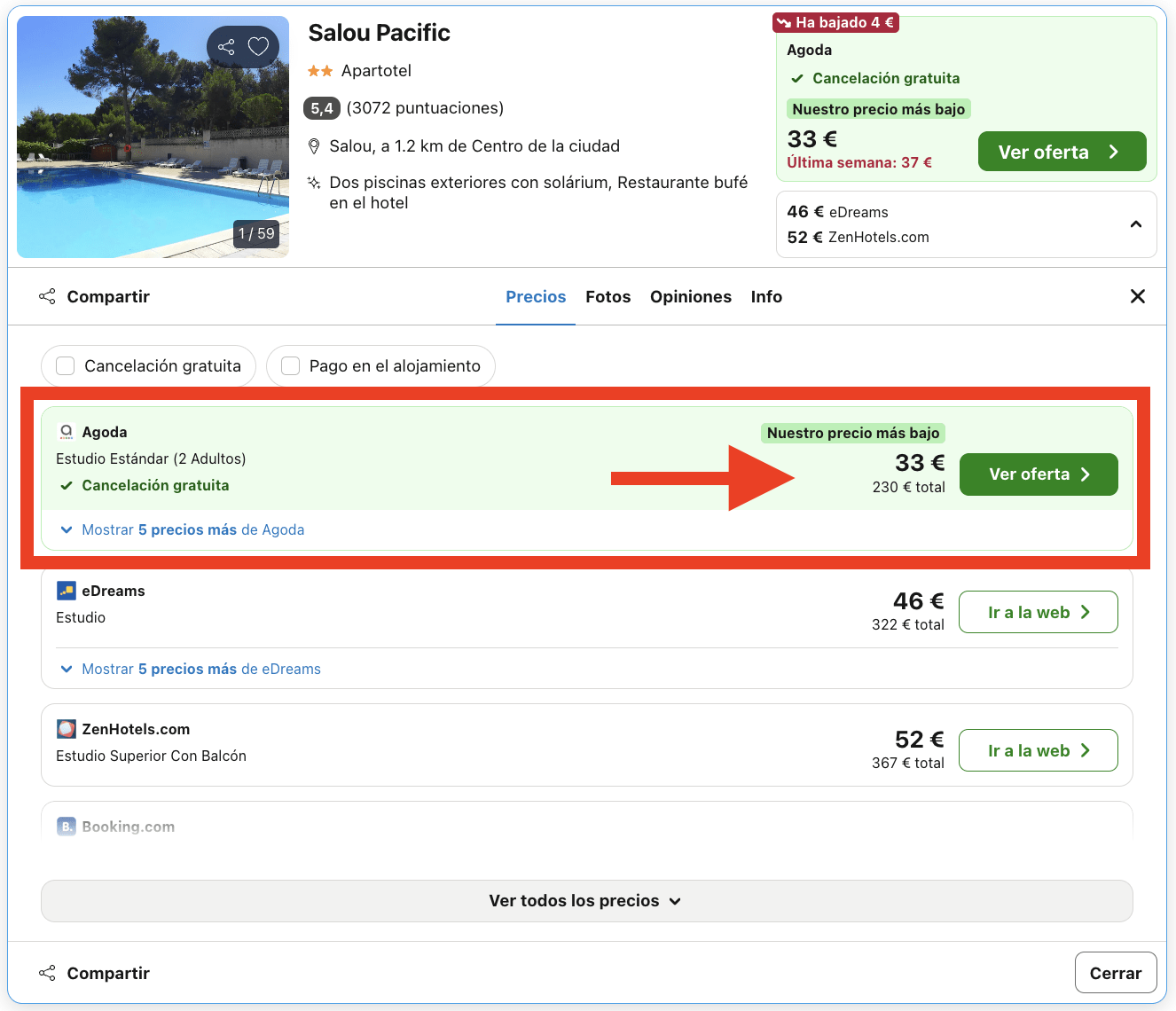Enable the Pago en el alojamiento filter
Screen dimensions: 1176x1011
[x=290, y=365]
